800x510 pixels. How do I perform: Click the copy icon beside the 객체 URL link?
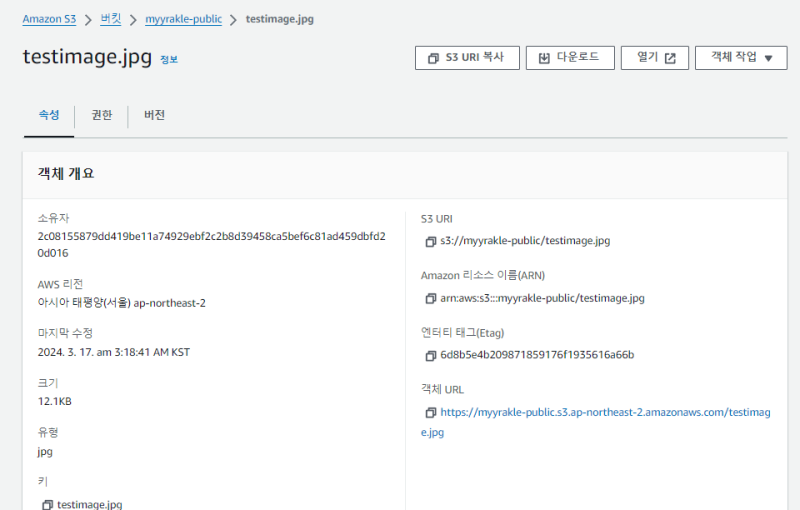431,412
